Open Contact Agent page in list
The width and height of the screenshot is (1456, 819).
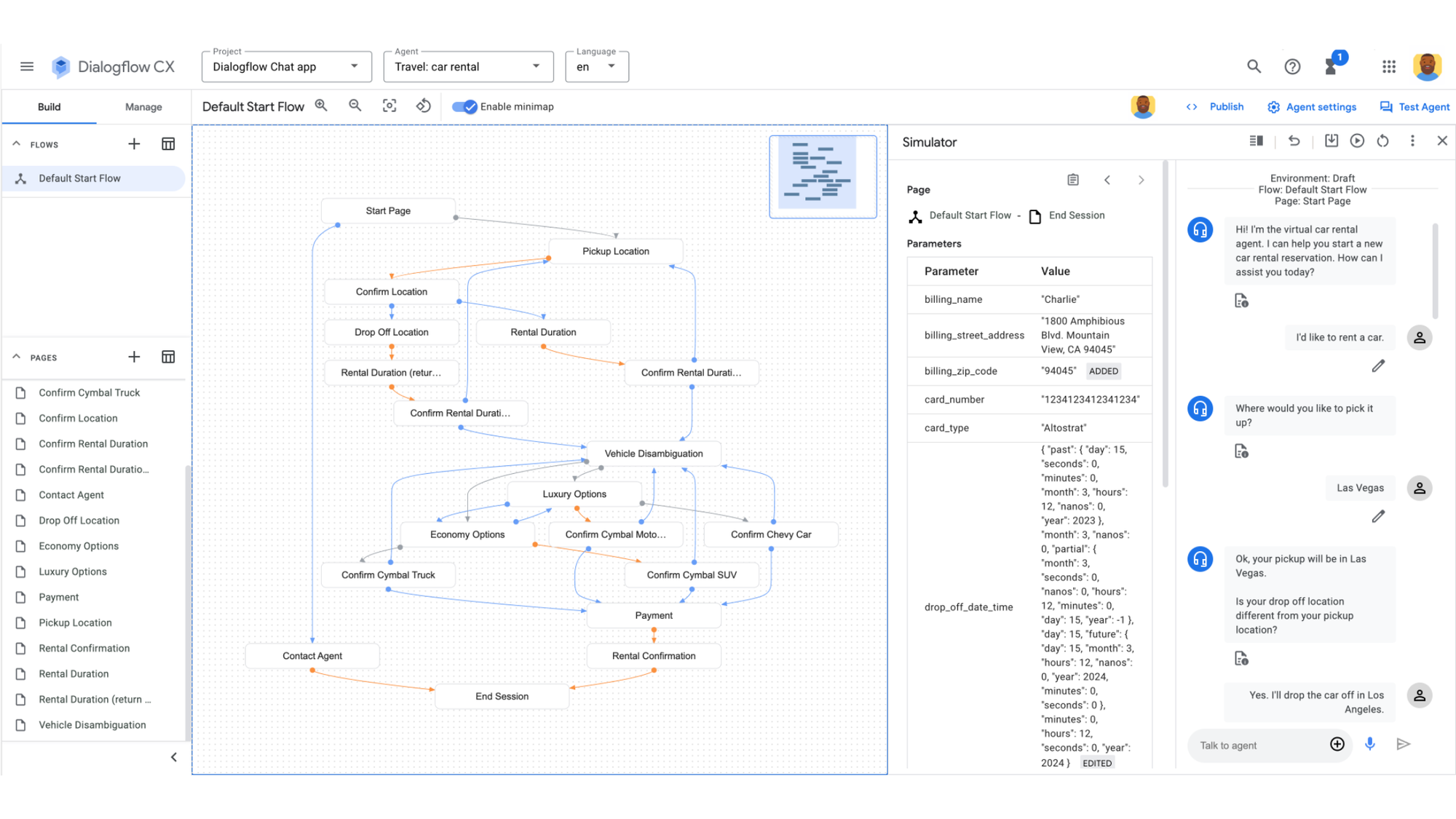tap(71, 495)
